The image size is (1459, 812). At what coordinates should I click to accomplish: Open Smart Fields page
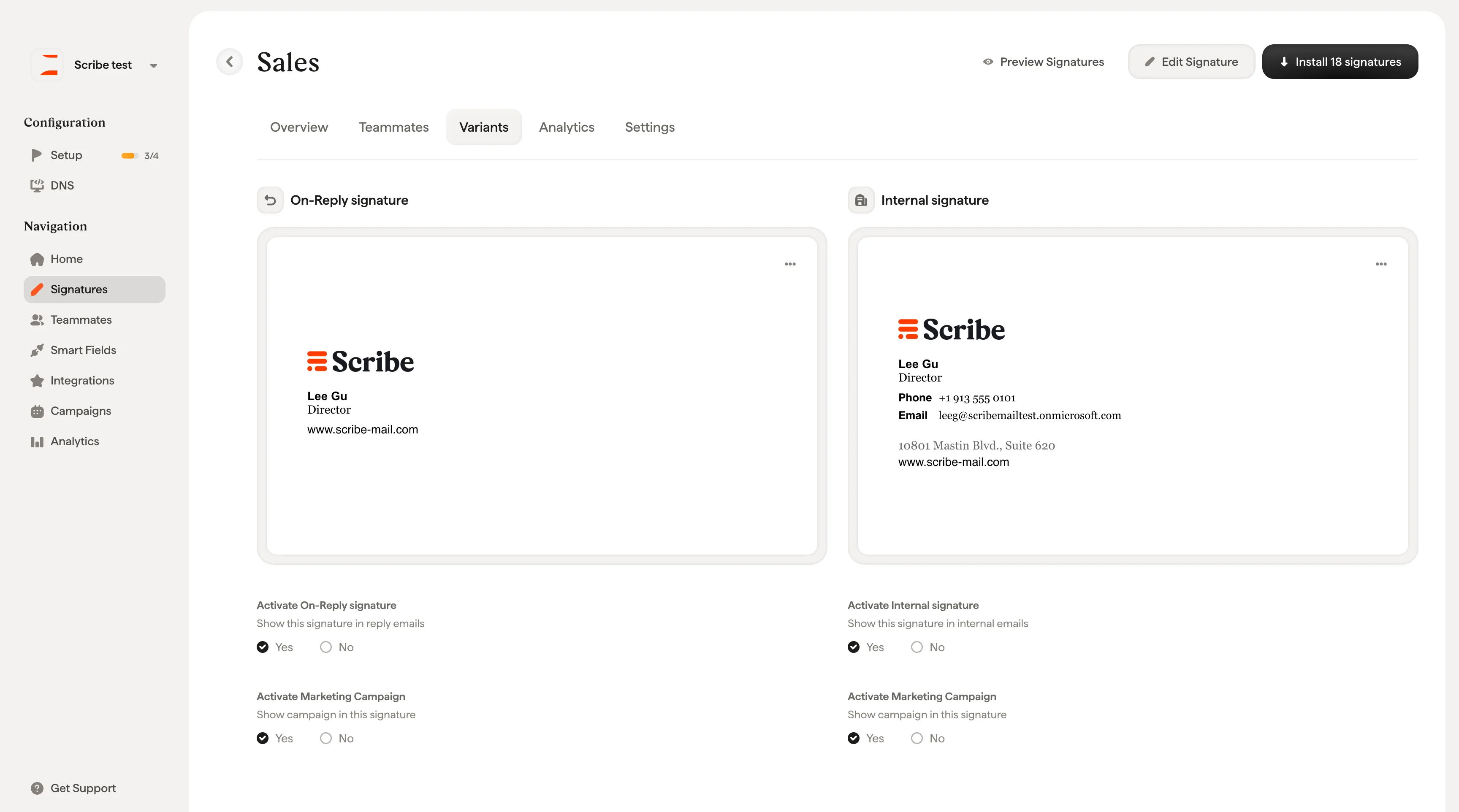tap(95, 350)
